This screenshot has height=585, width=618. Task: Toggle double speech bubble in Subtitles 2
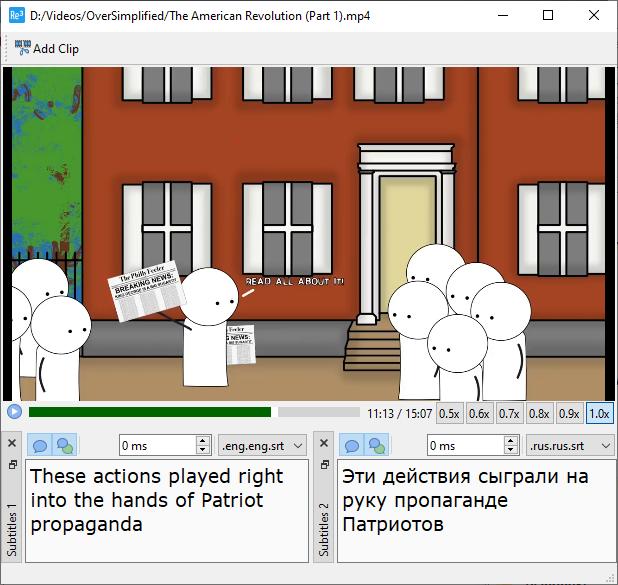[x=376, y=445]
